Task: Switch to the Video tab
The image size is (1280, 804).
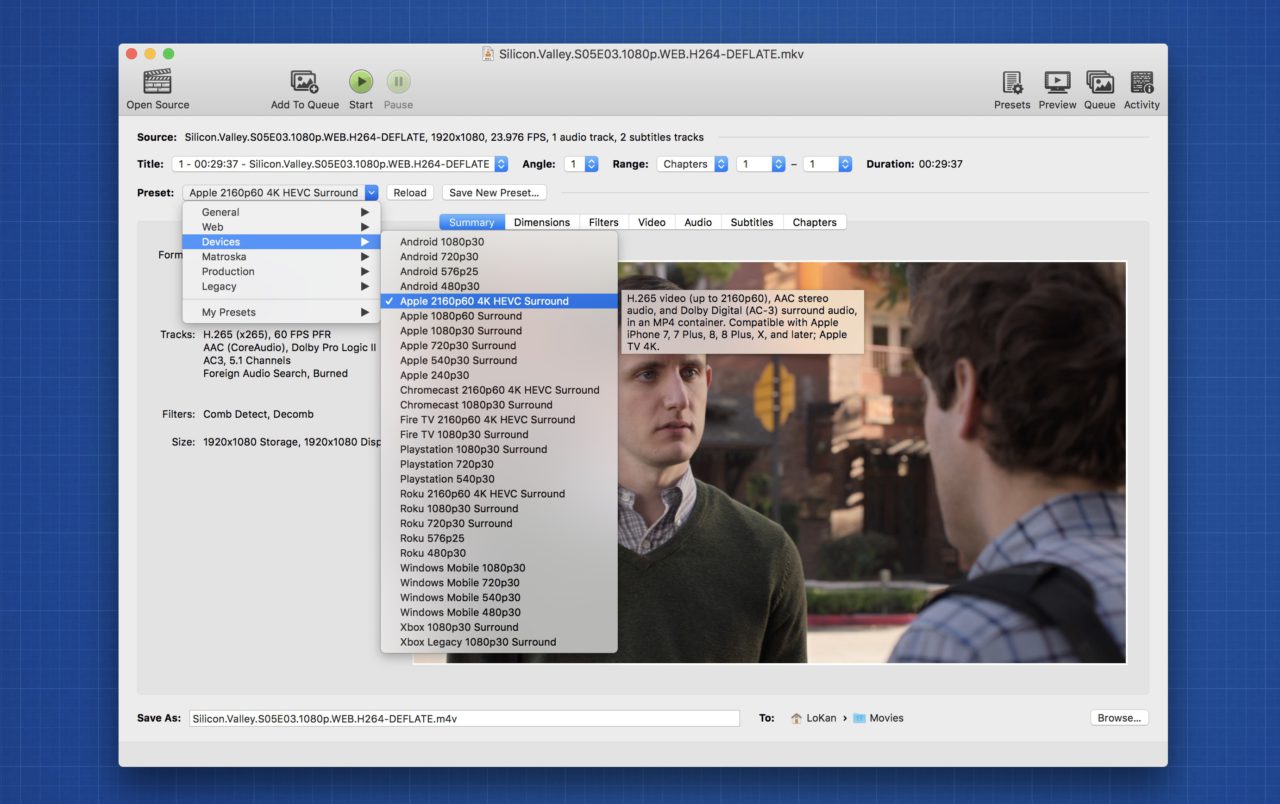Action: [651, 222]
